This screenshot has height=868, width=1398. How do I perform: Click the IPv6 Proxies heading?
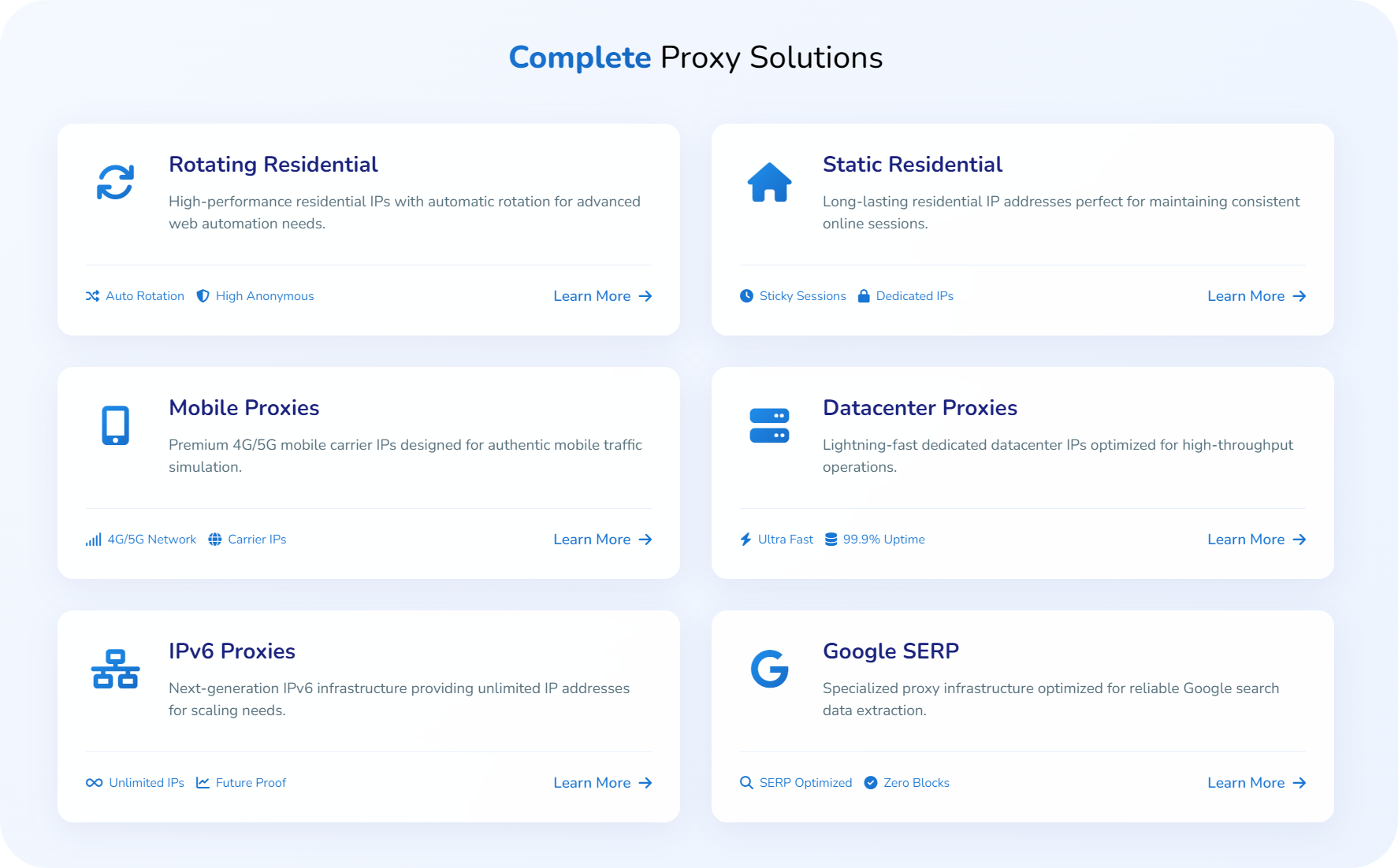point(232,651)
